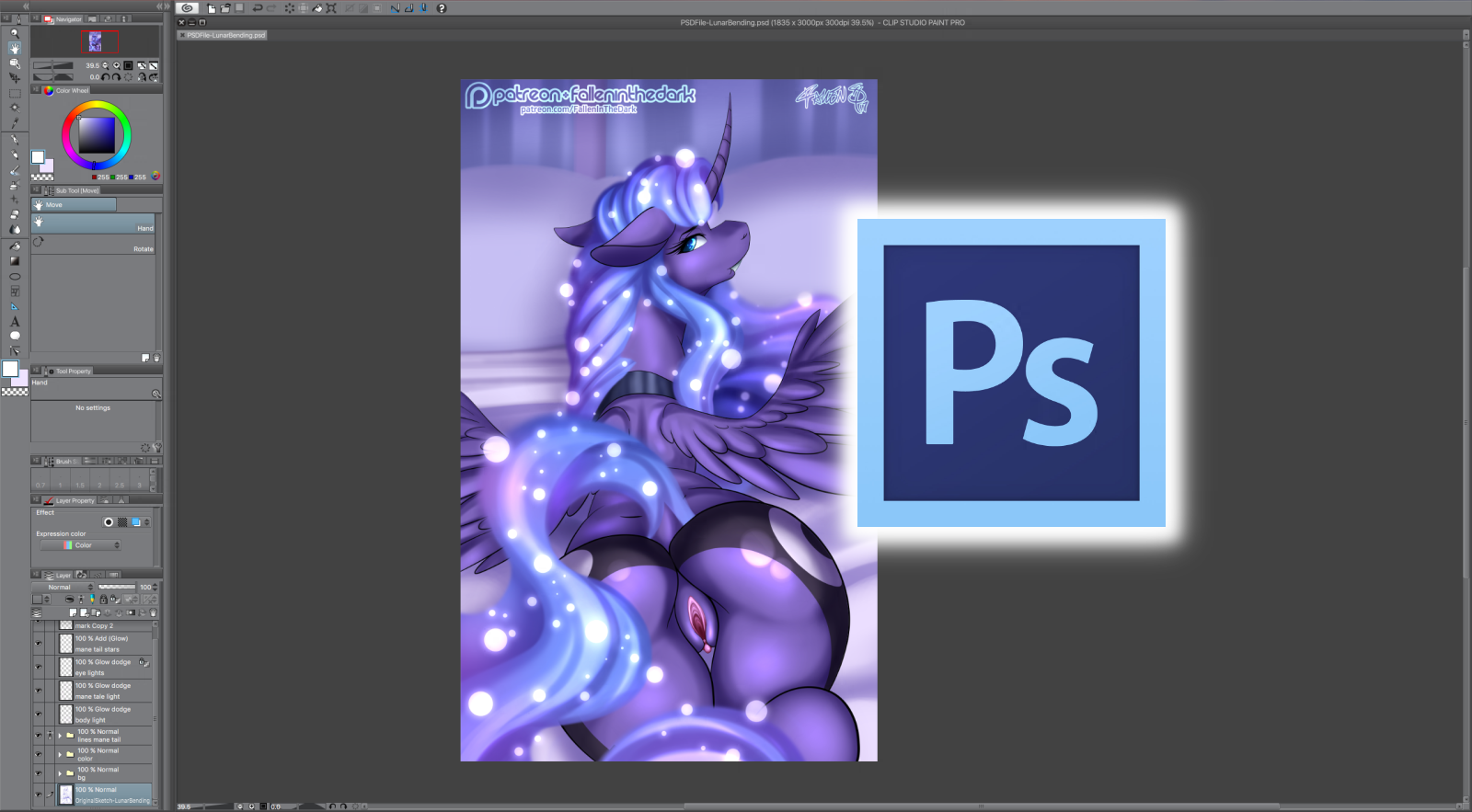Select the Figure ellipse tool
Image resolution: width=1472 pixels, height=812 pixels.
click(15, 276)
